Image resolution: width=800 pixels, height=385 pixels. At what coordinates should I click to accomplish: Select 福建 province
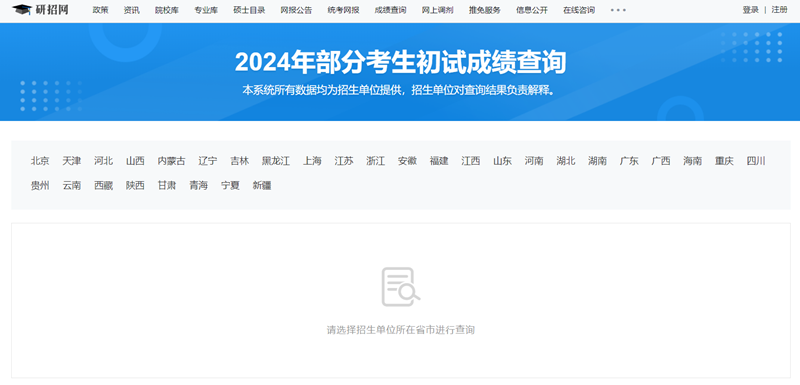439,161
